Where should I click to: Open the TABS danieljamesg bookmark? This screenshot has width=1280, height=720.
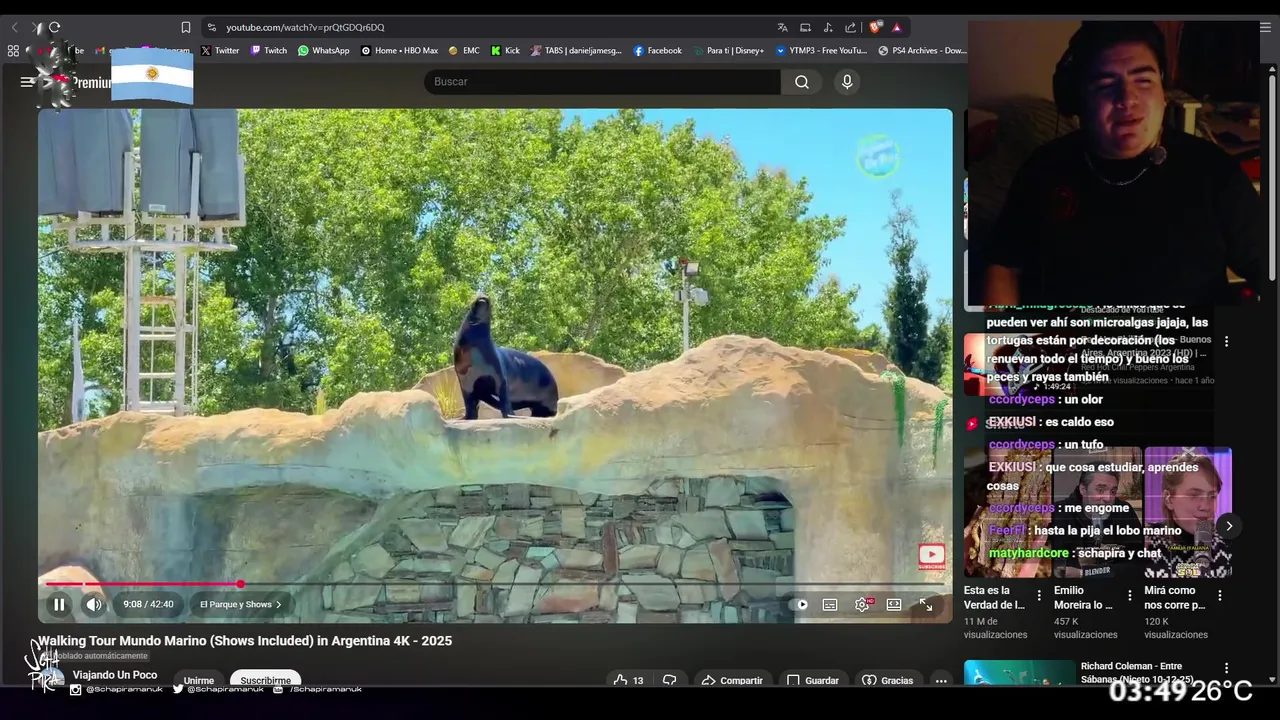pyautogui.click(x=576, y=50)
